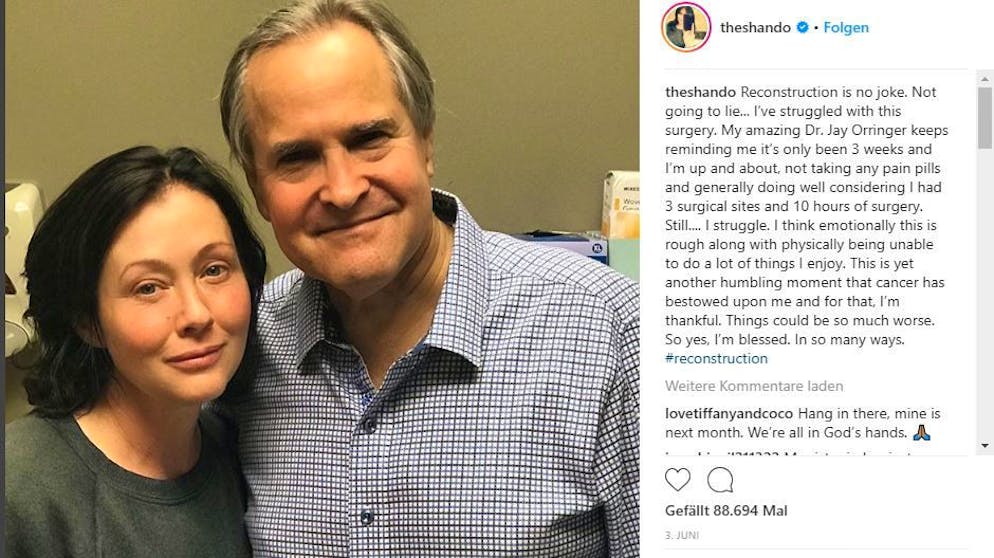994x558 pixels.
Task: Click the scrollbar track below the thumb
Action: point(986,300)
